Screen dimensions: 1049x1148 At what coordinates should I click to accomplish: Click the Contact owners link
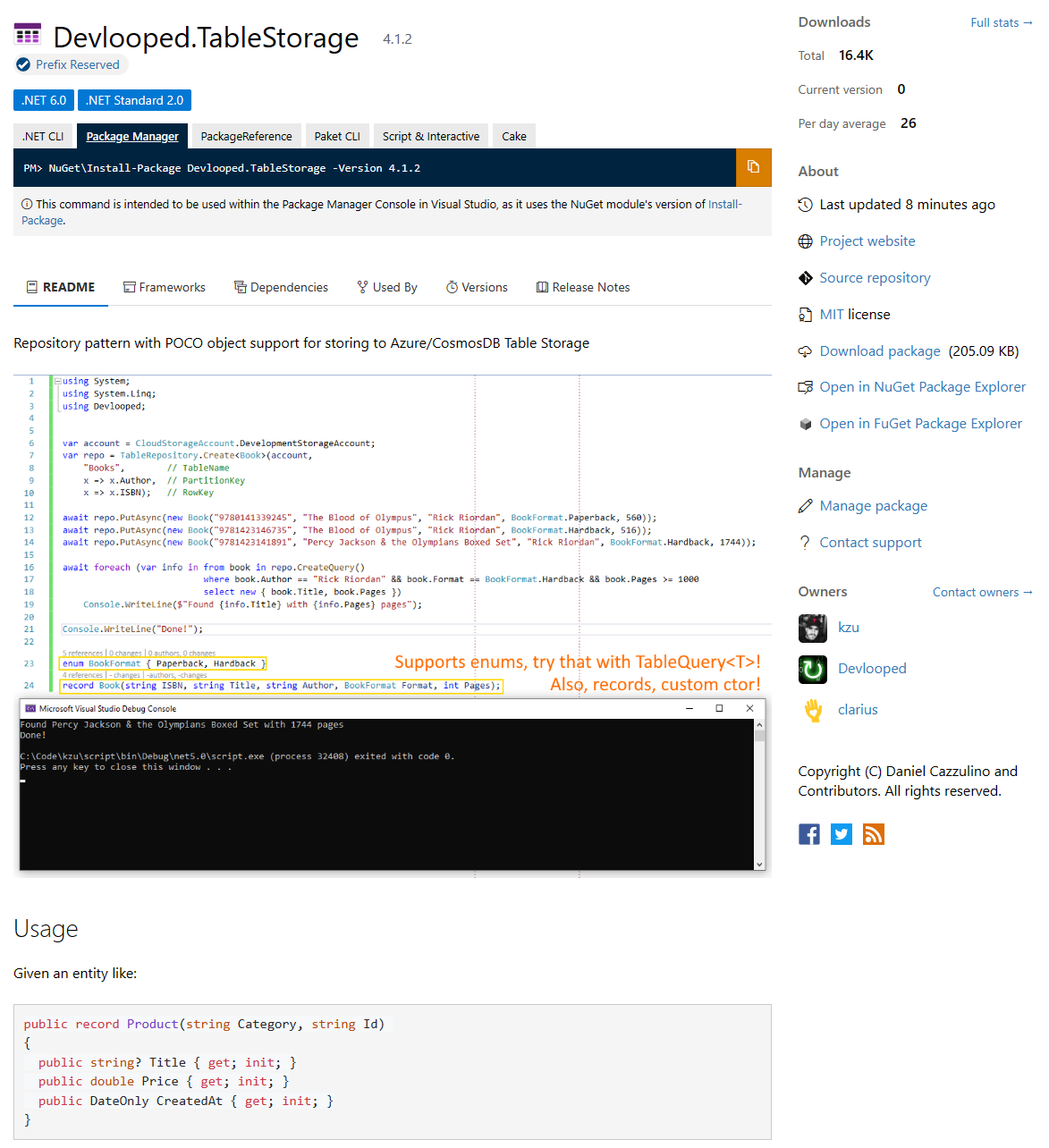click(x=983, y=592)
